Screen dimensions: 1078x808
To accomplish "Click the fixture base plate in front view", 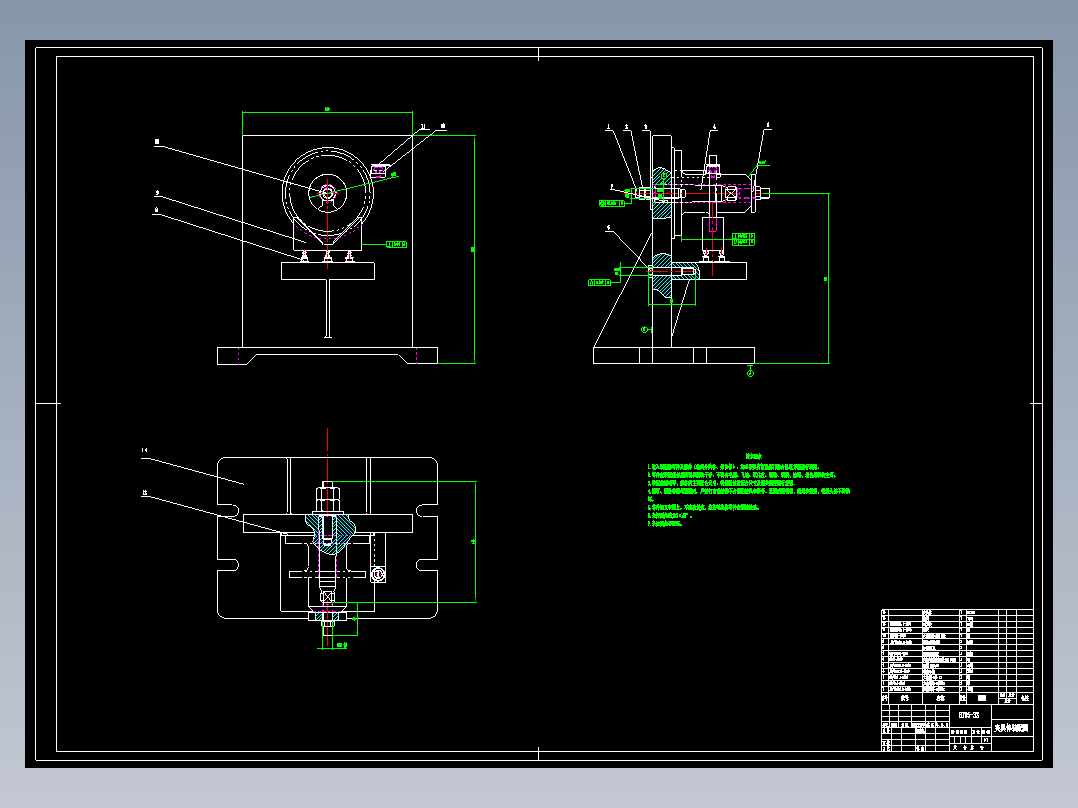I will [327, 356].
